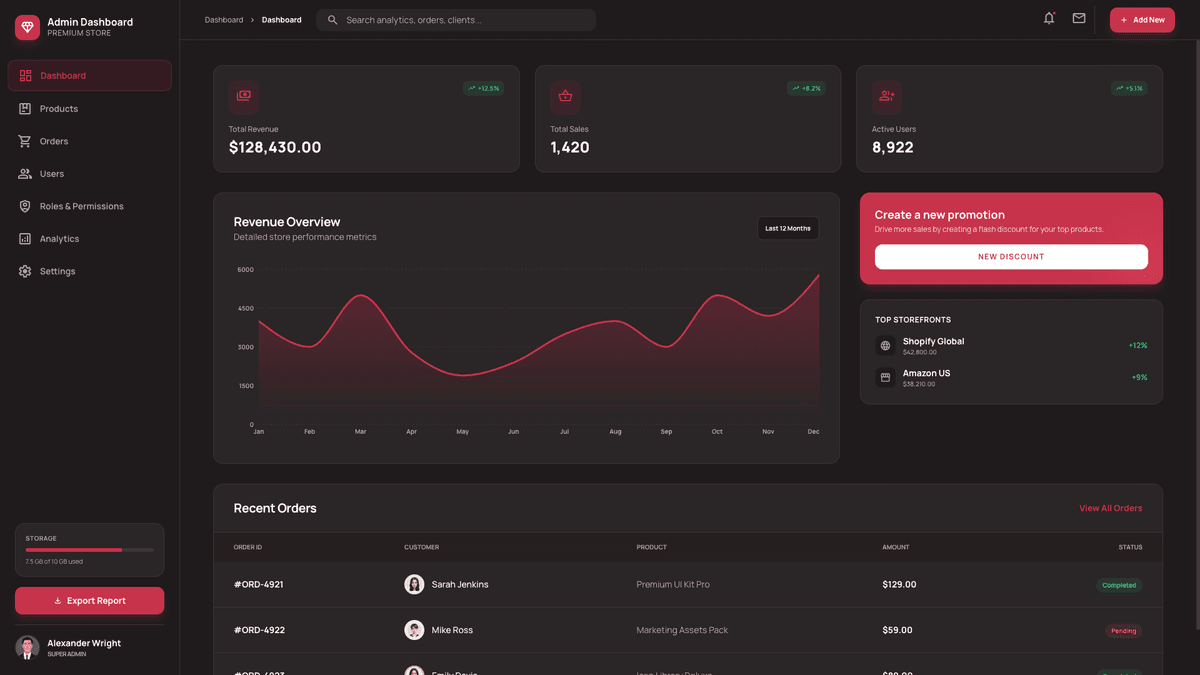Open View All Orders link

[1110, 508]
